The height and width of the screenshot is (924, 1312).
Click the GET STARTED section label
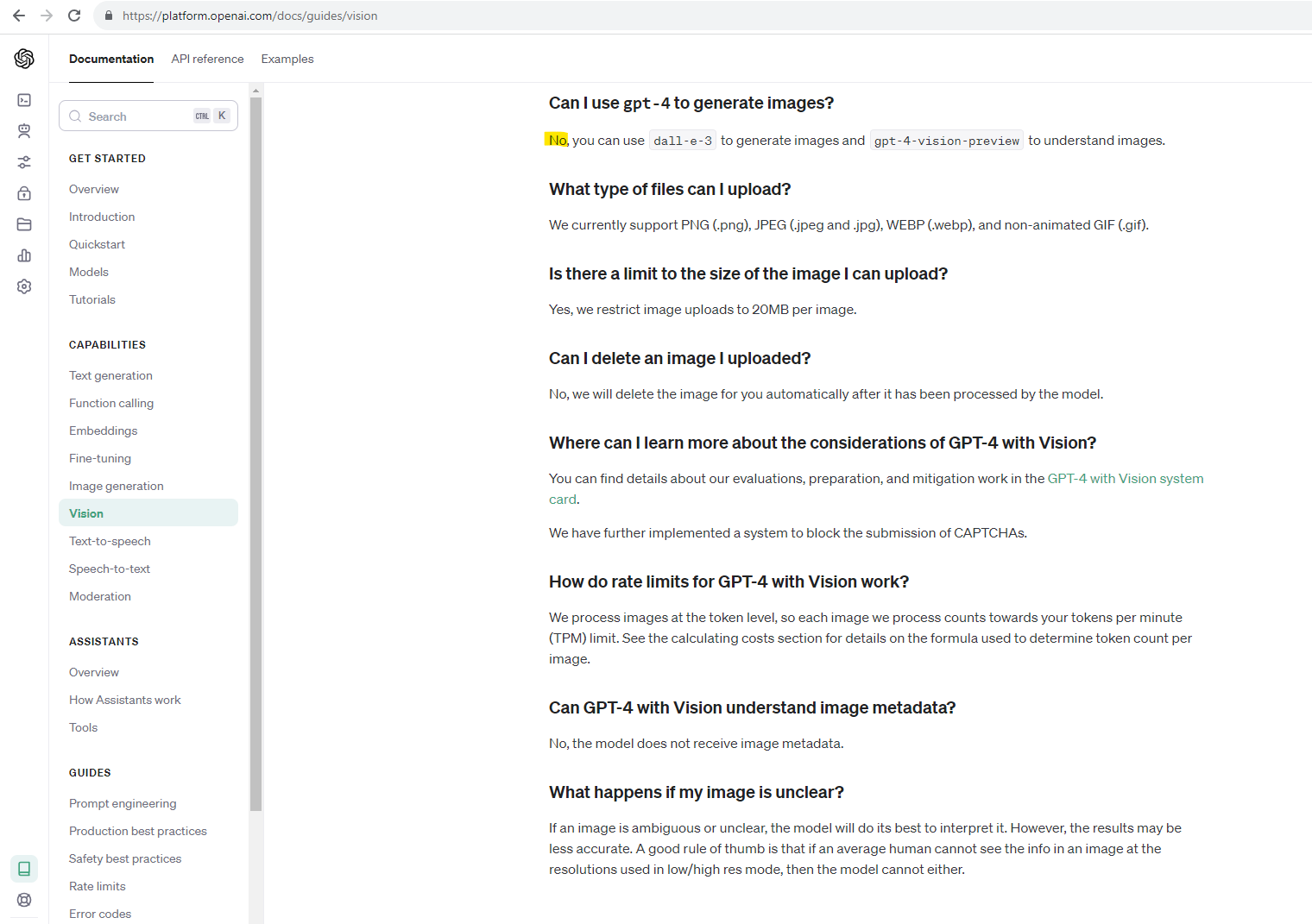click(x=107, y=159)
